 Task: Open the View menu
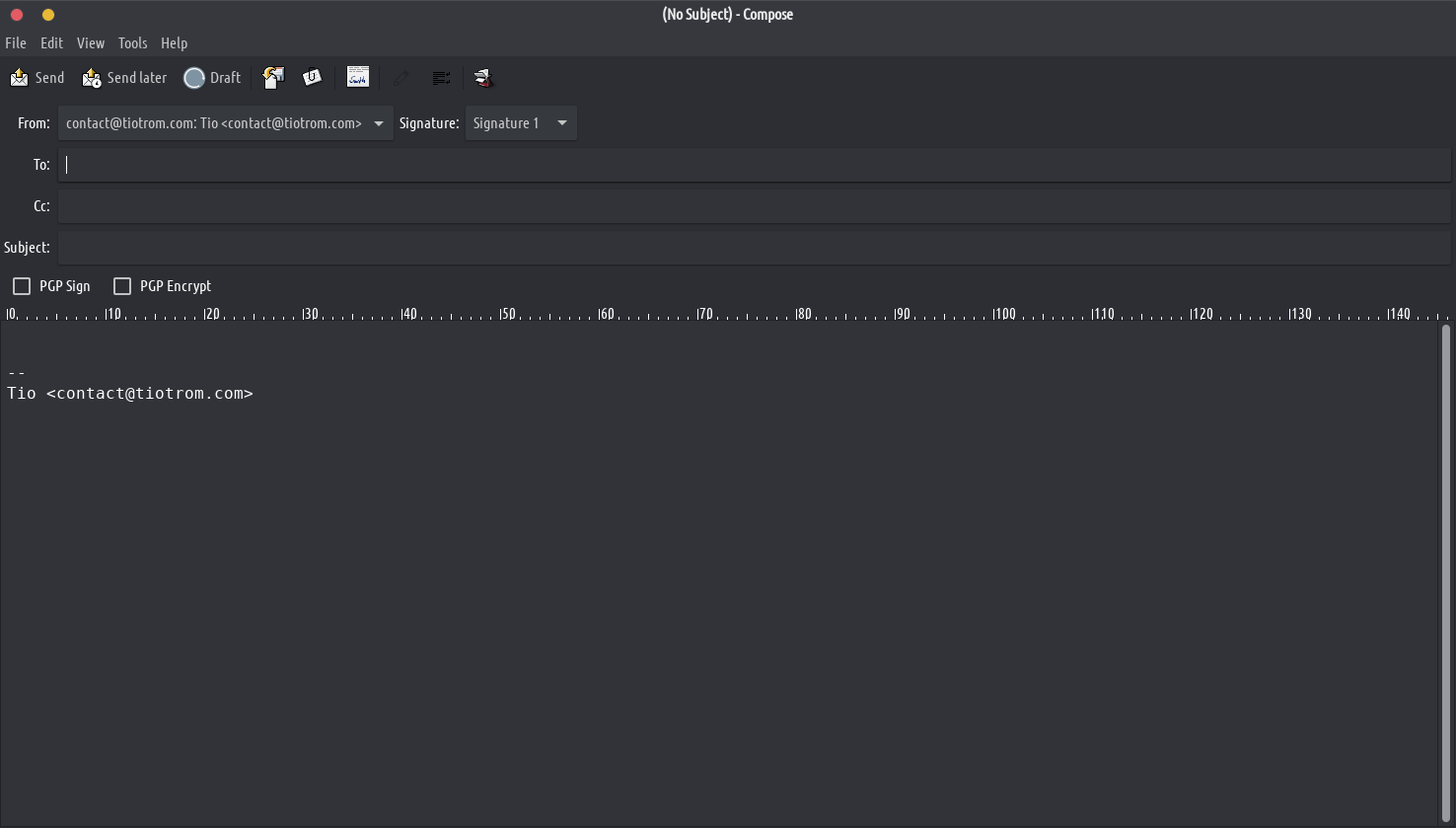coord(91,43)
